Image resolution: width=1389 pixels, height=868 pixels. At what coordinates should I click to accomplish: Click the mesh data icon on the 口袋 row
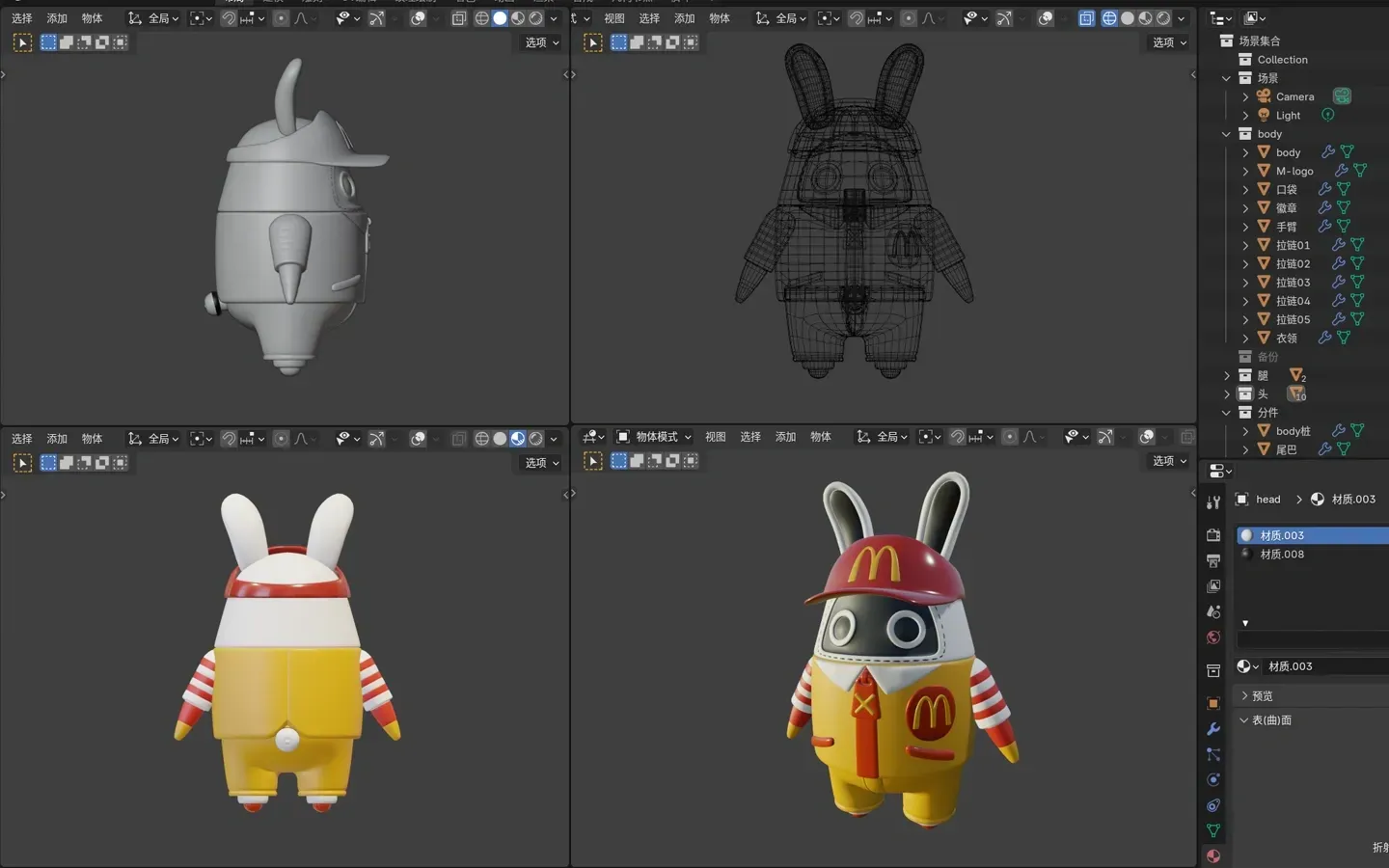[x=1344, y=189]
